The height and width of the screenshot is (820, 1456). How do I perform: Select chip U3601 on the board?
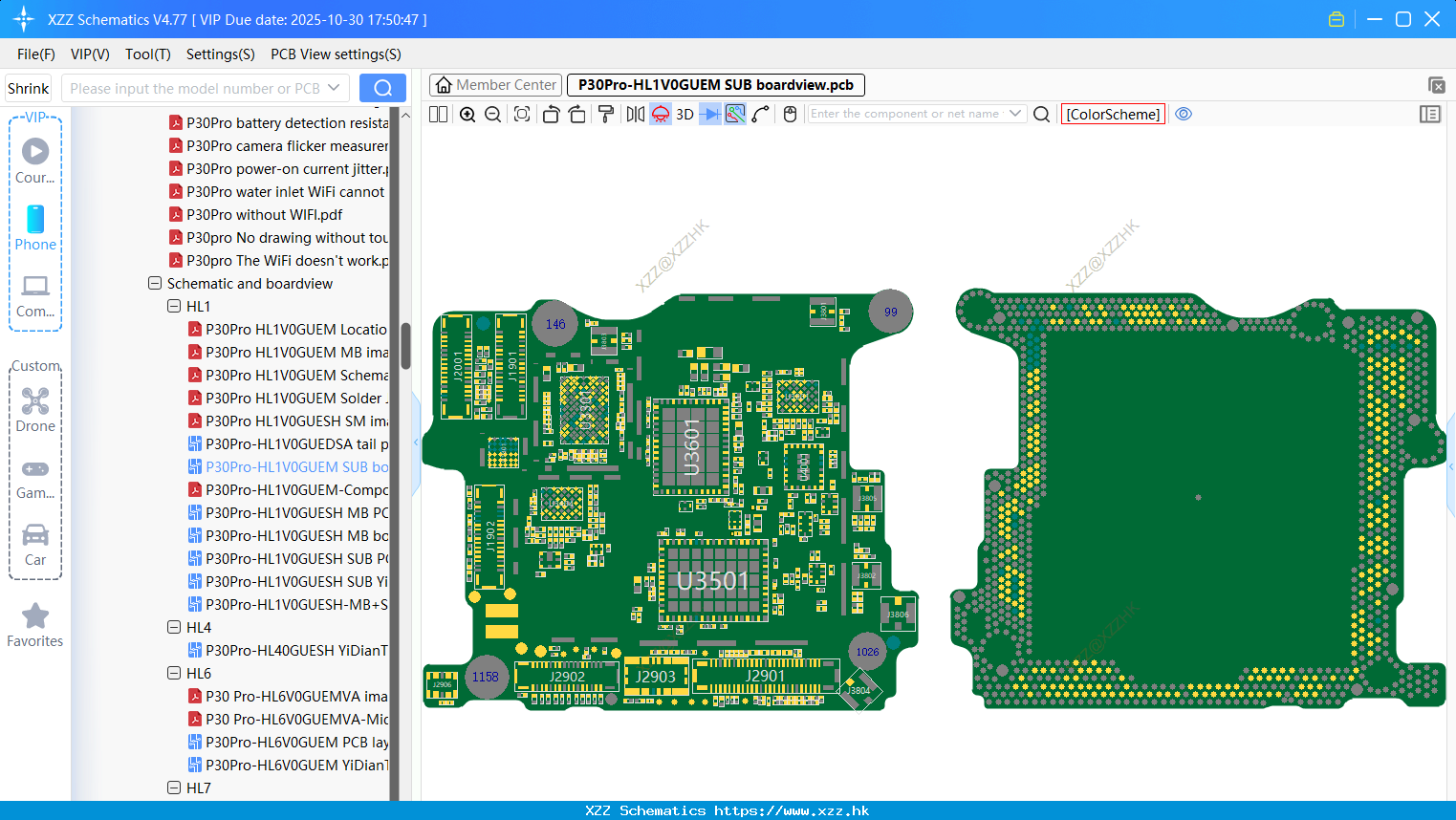tap(691, 448)
